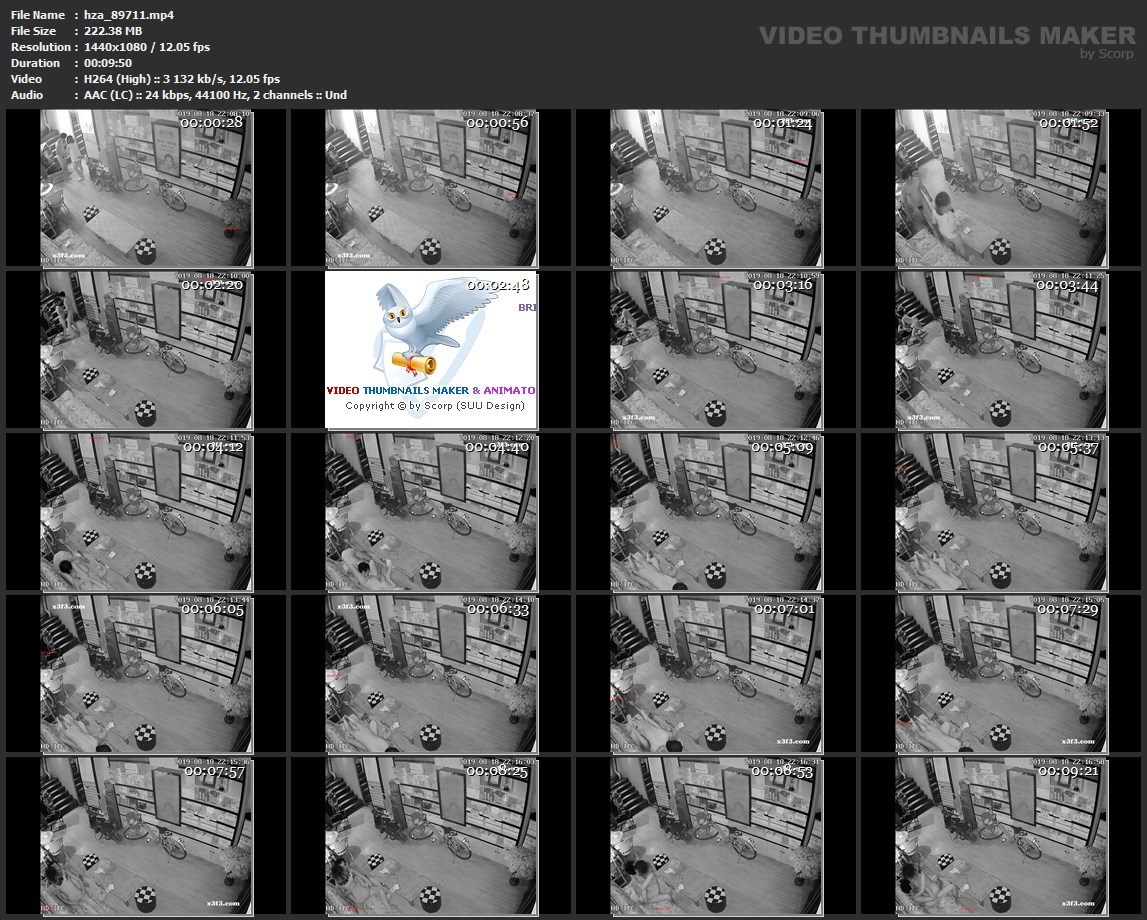This screenshot has width=1147, height=920.
Task: Select the frame at 00:01:52
Action: tap(1001, 188)
